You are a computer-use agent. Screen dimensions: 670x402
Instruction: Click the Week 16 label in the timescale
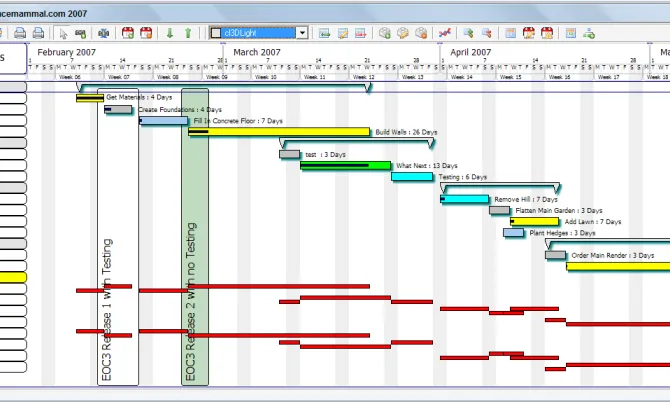[x=560, y=77]
